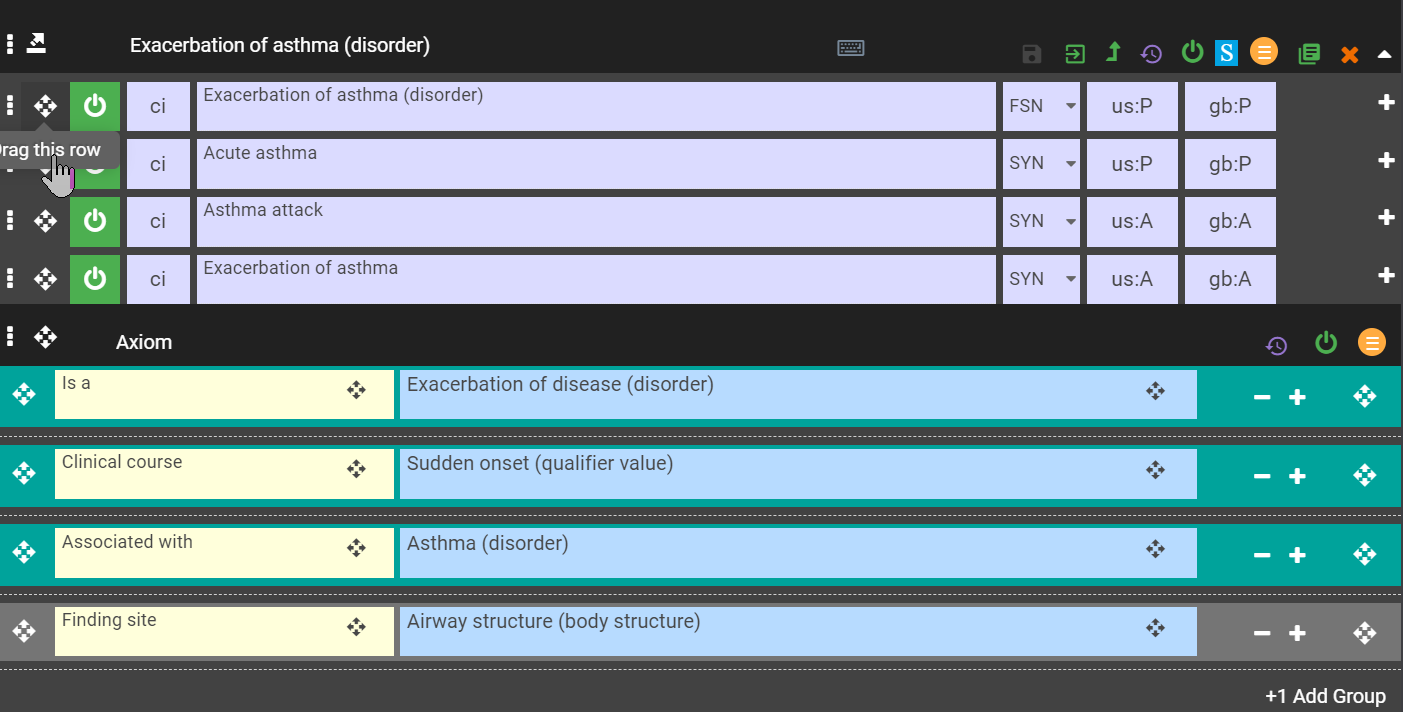Open the three-dot menu of Exacerbation of asthma synonym row
The width and height of the screenshot is (1403, 712).
click(x=10, y=279)
